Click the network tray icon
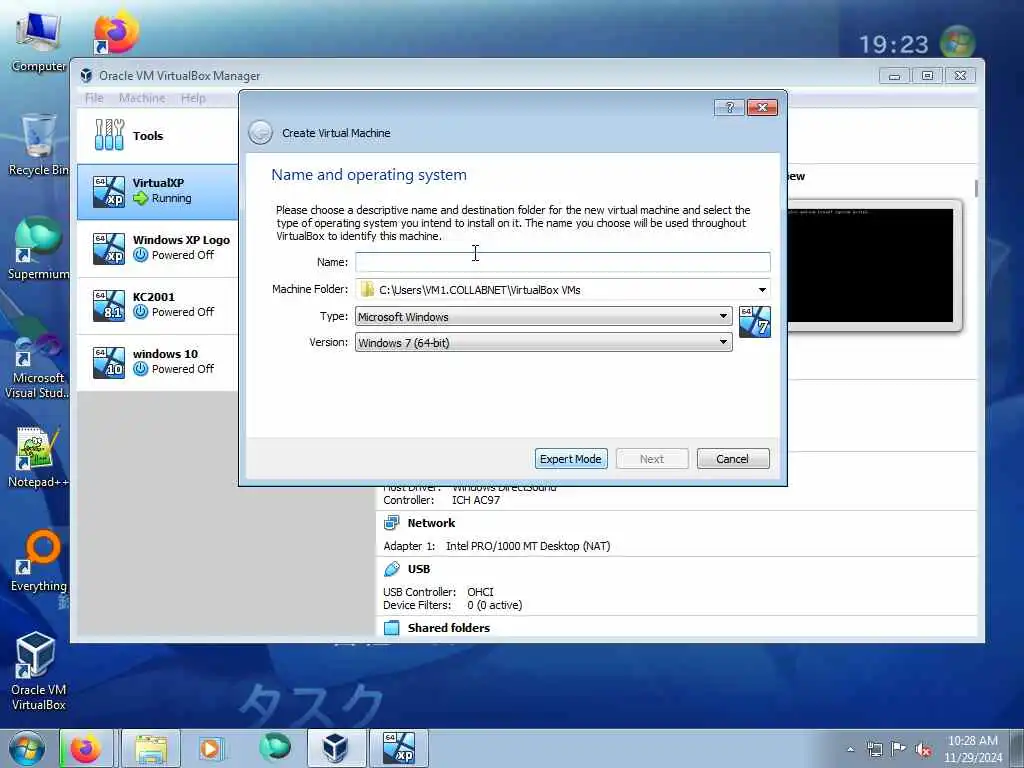Image resolution: width=1024 pixels, height=768 pixels. [x=874, y=750]
